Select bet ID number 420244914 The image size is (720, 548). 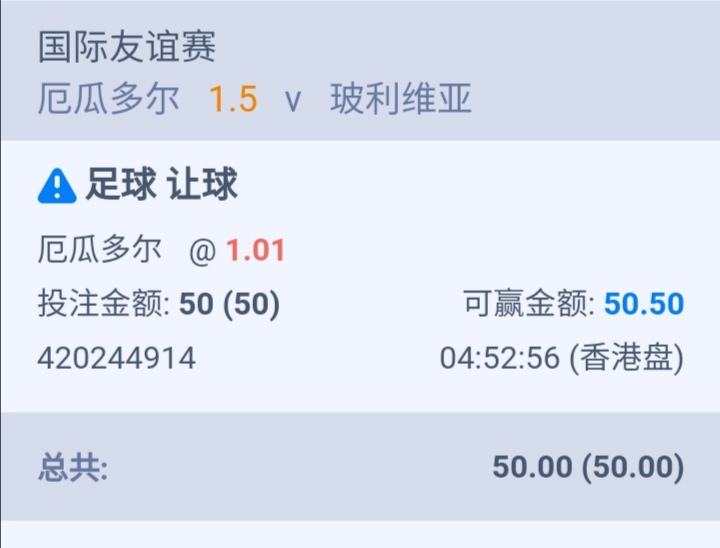tap(116, 358)
